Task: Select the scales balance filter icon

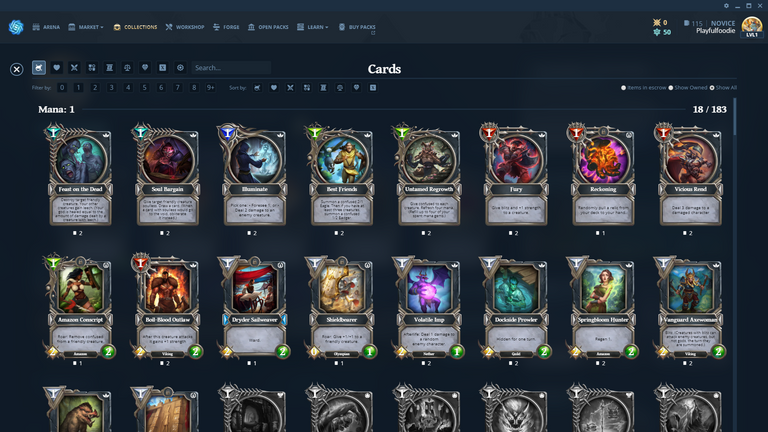Action: point(127,68)
